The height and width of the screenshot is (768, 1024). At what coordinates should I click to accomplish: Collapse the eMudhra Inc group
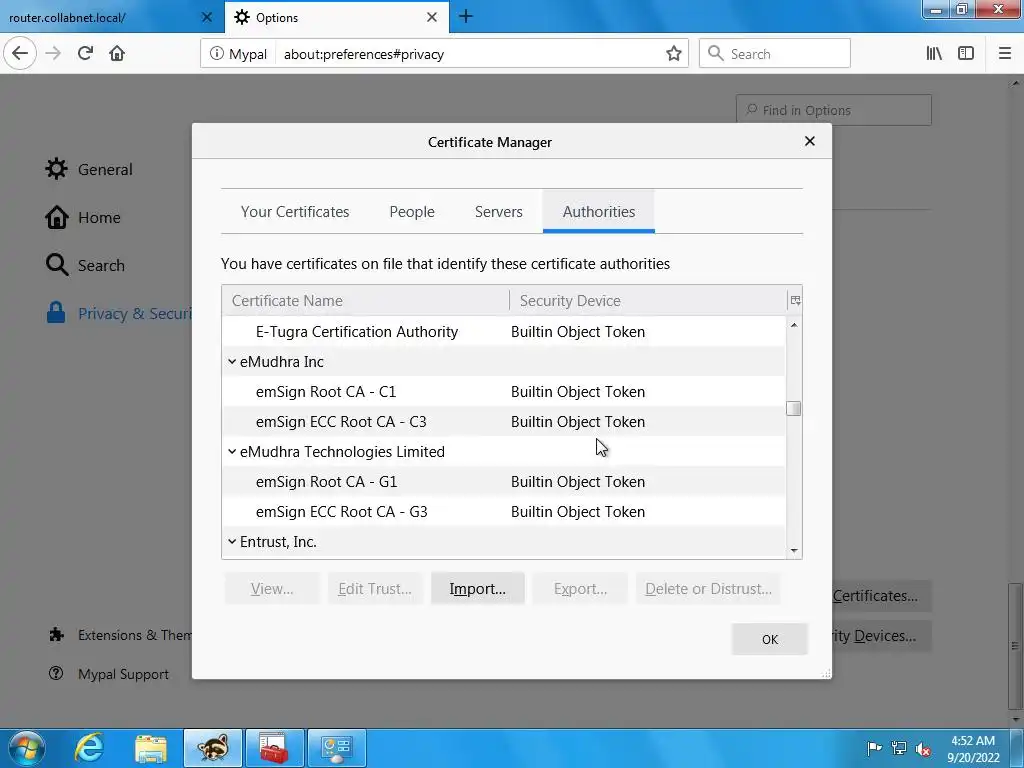232,361
